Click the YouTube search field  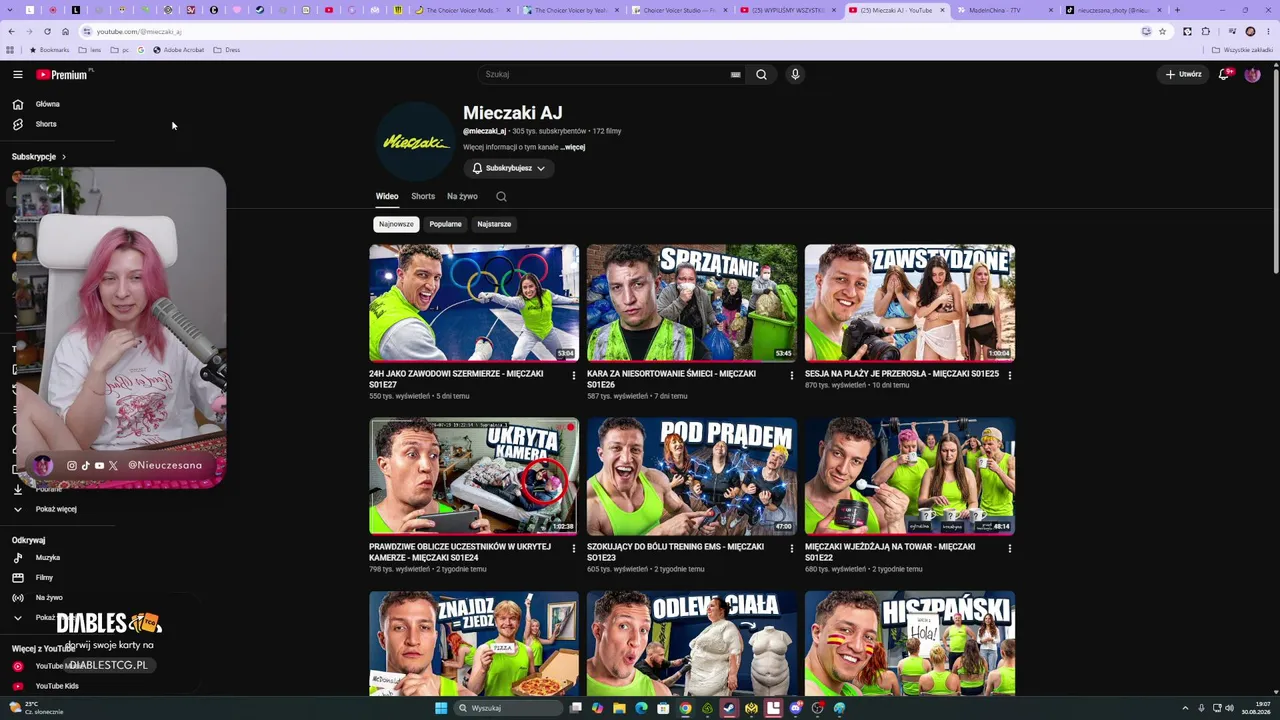(612, 74)
